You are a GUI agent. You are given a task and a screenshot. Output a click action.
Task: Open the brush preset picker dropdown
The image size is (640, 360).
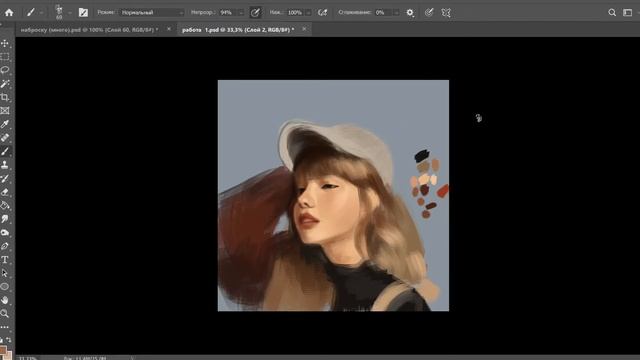[x=70, y=13]
